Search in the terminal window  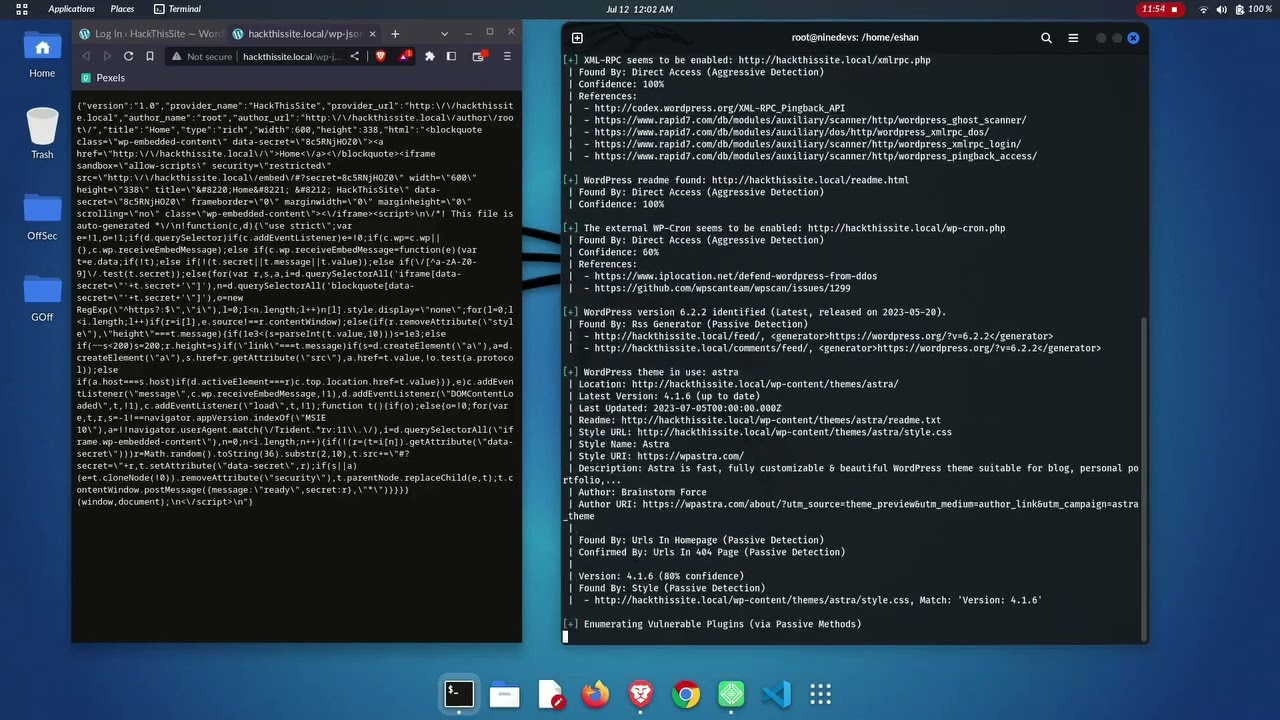click(1046, 38)
